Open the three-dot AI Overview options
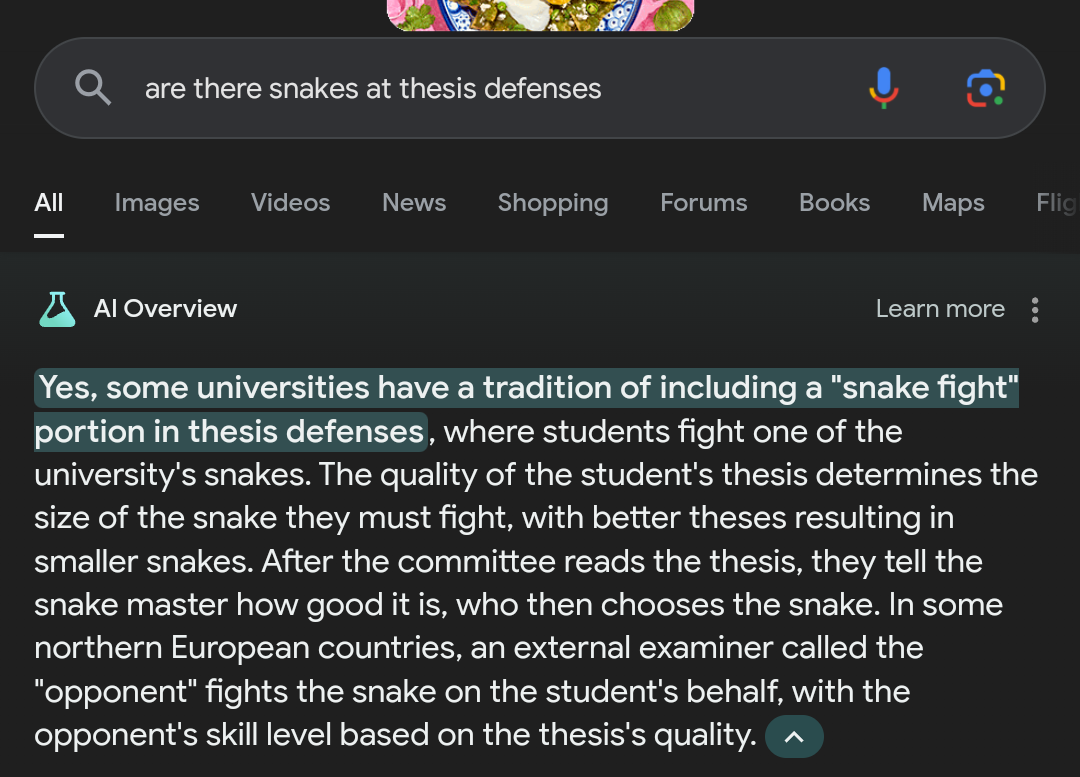Viewport: 1080px width, 777px height. (1035, 310)
